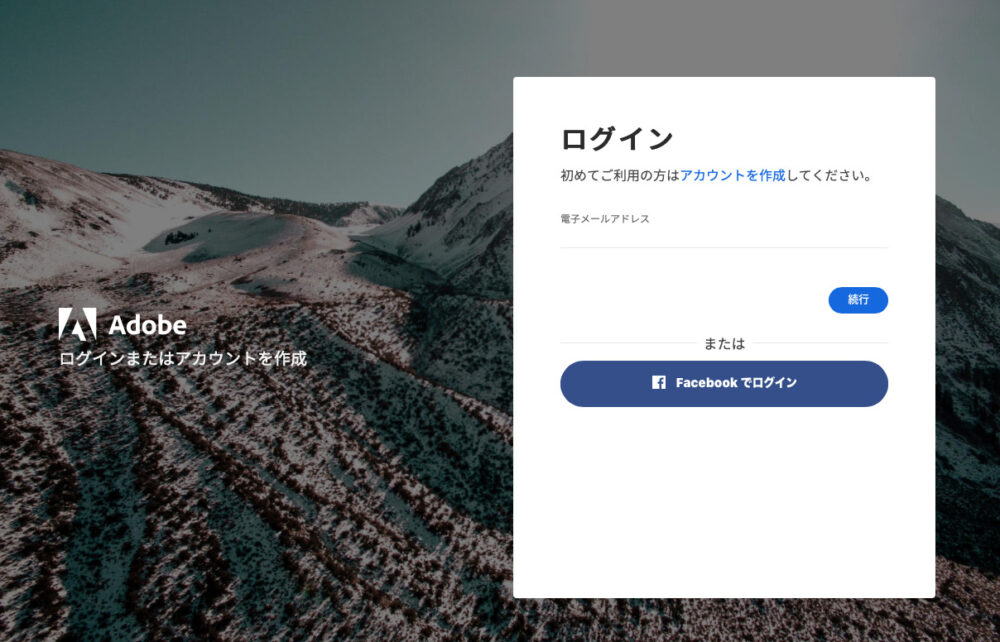
Task: Click the blue 続行 button
Action: pos(858,300)
